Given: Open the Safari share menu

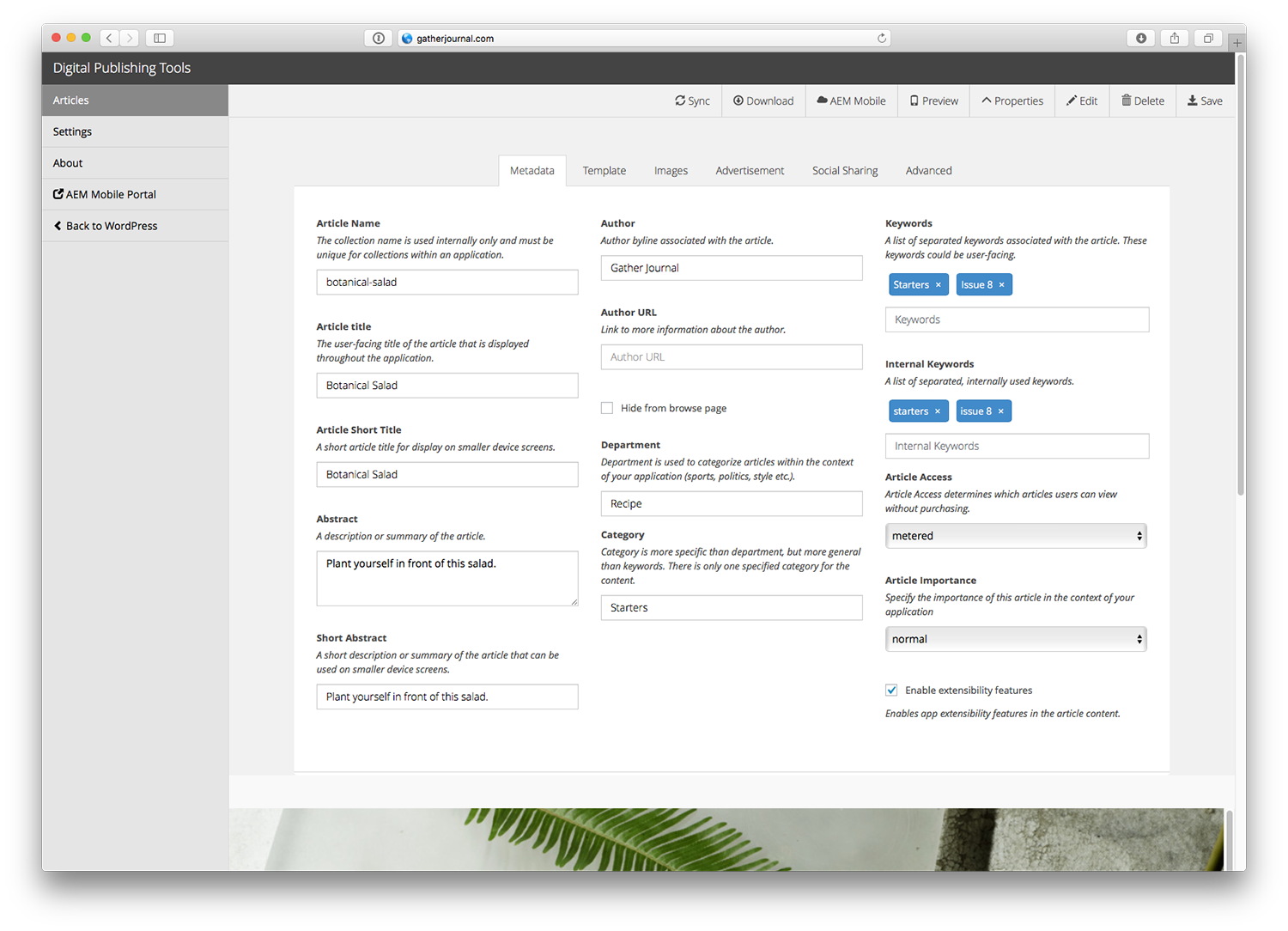Looking at the screenshot, I should (x=1175, y=38).
